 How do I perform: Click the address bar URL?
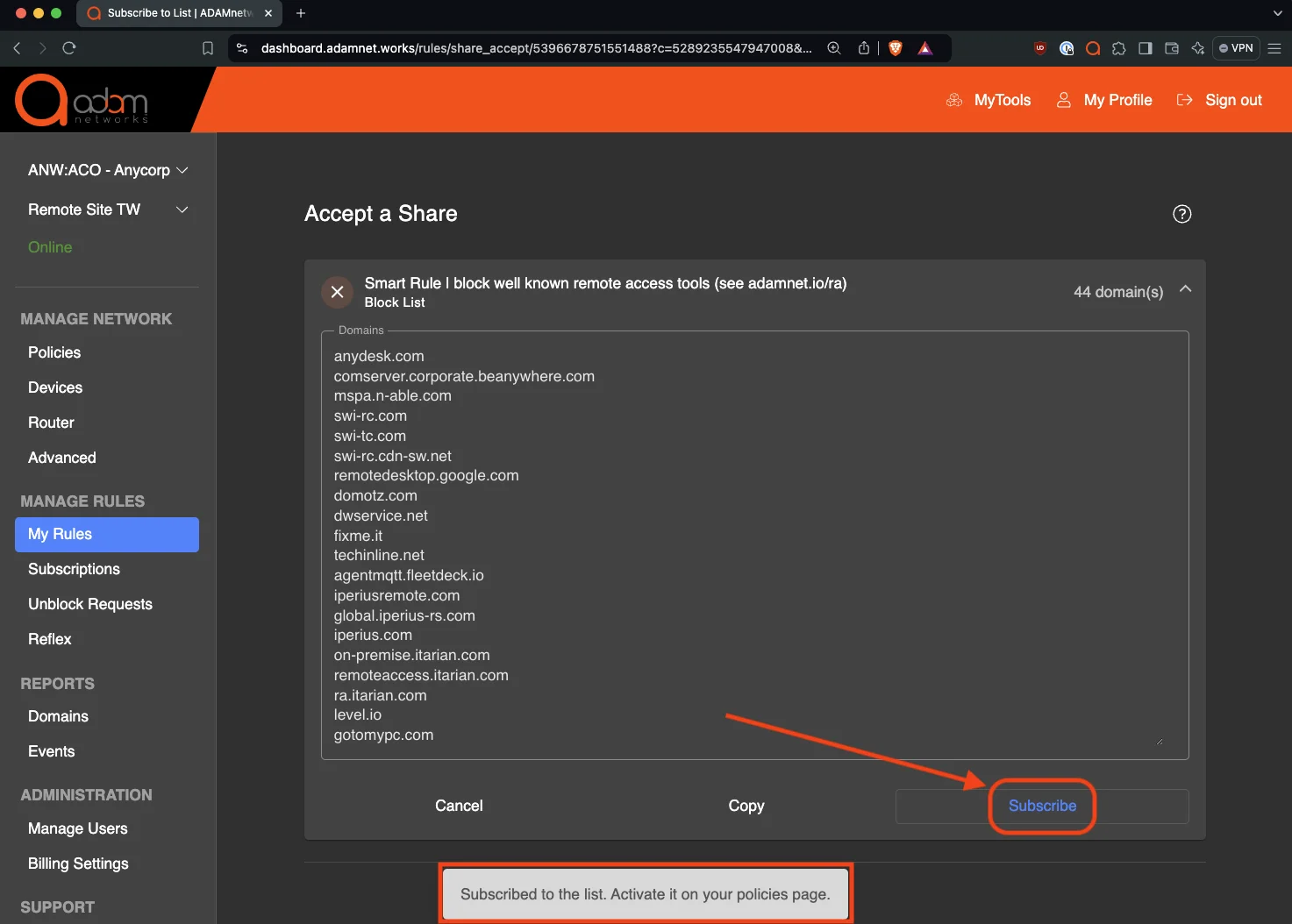tap(536, 48)
